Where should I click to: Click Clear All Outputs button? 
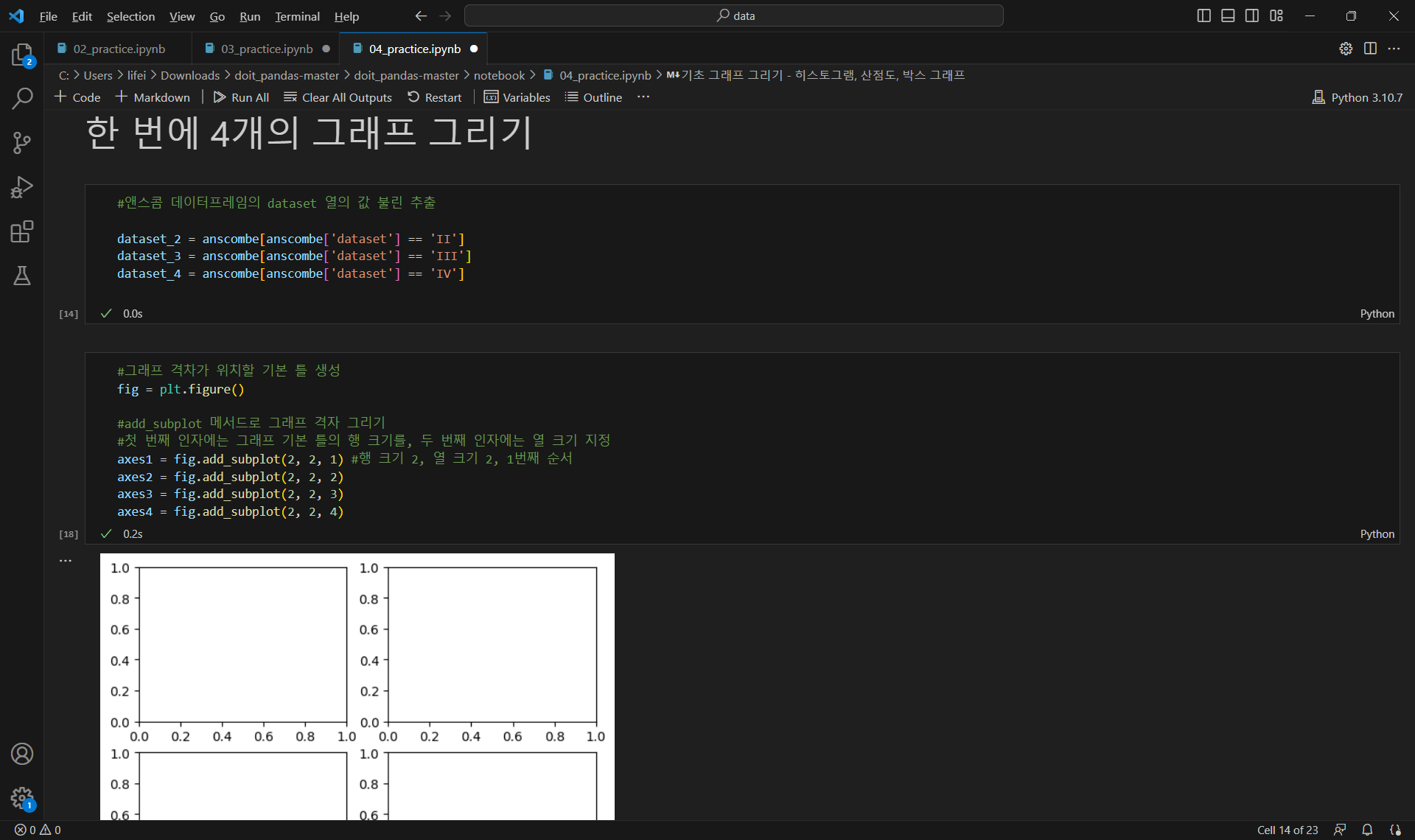(338, 97)
